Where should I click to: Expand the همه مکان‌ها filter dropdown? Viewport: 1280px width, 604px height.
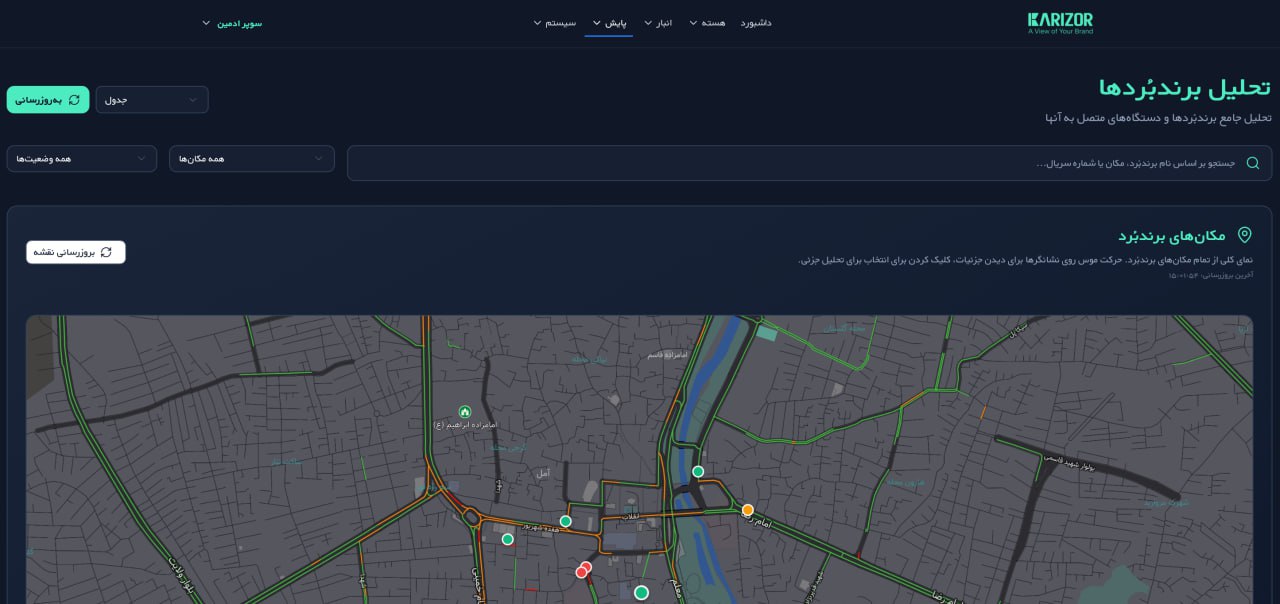point(252,159)
